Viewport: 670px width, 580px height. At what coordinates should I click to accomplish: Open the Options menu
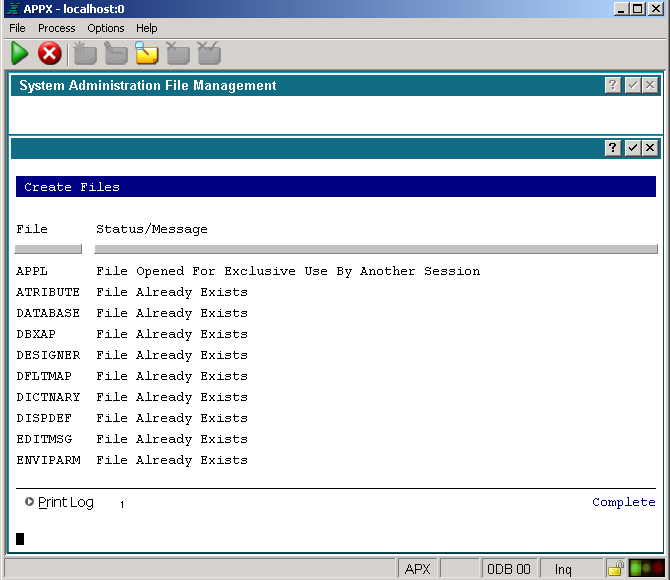point(106,28)
